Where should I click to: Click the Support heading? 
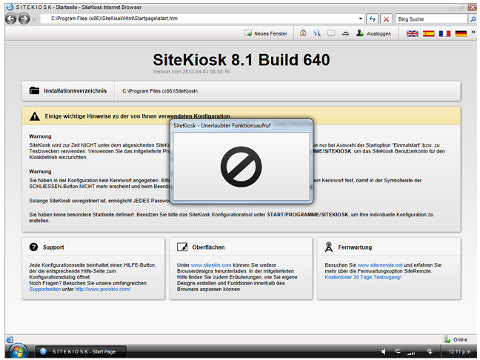(53, 247)
